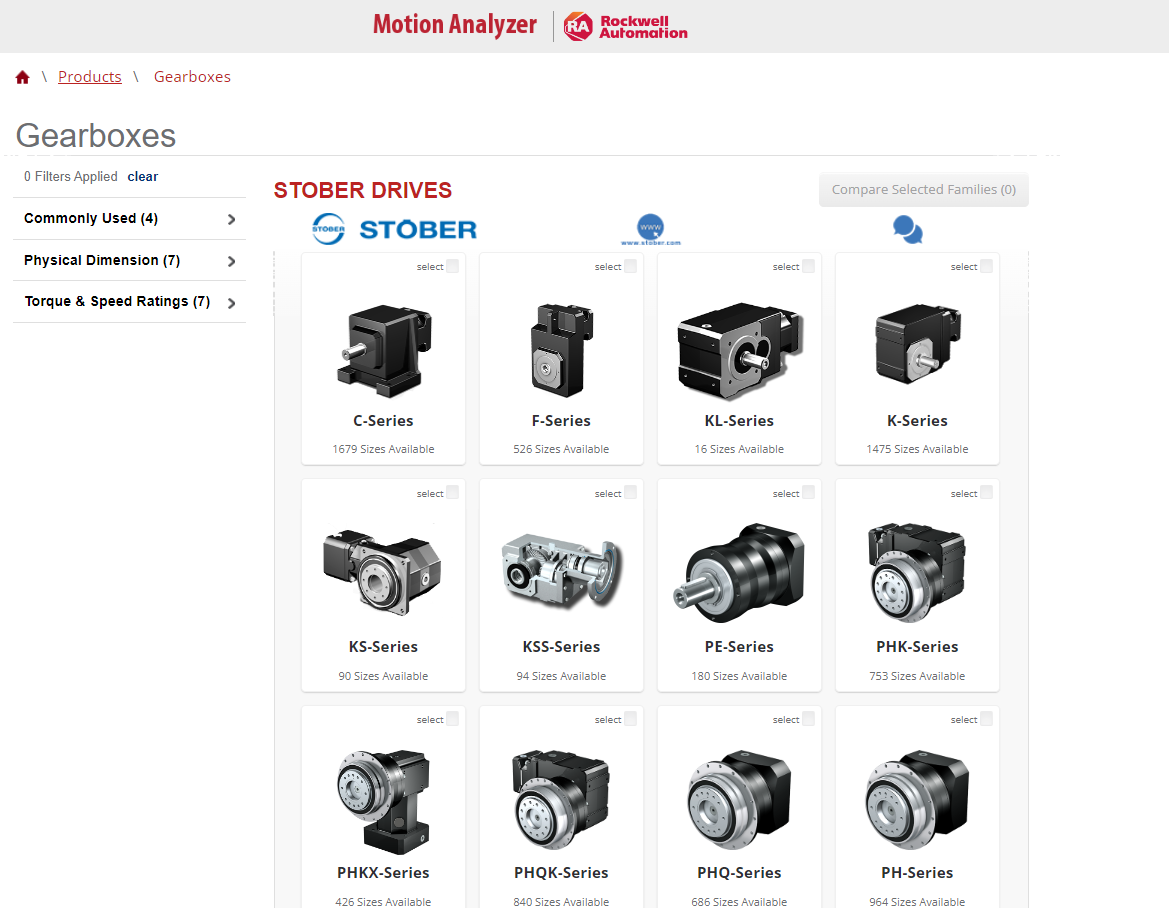
Task: Select the C-Series checkbox
Action: click(450, 265)
